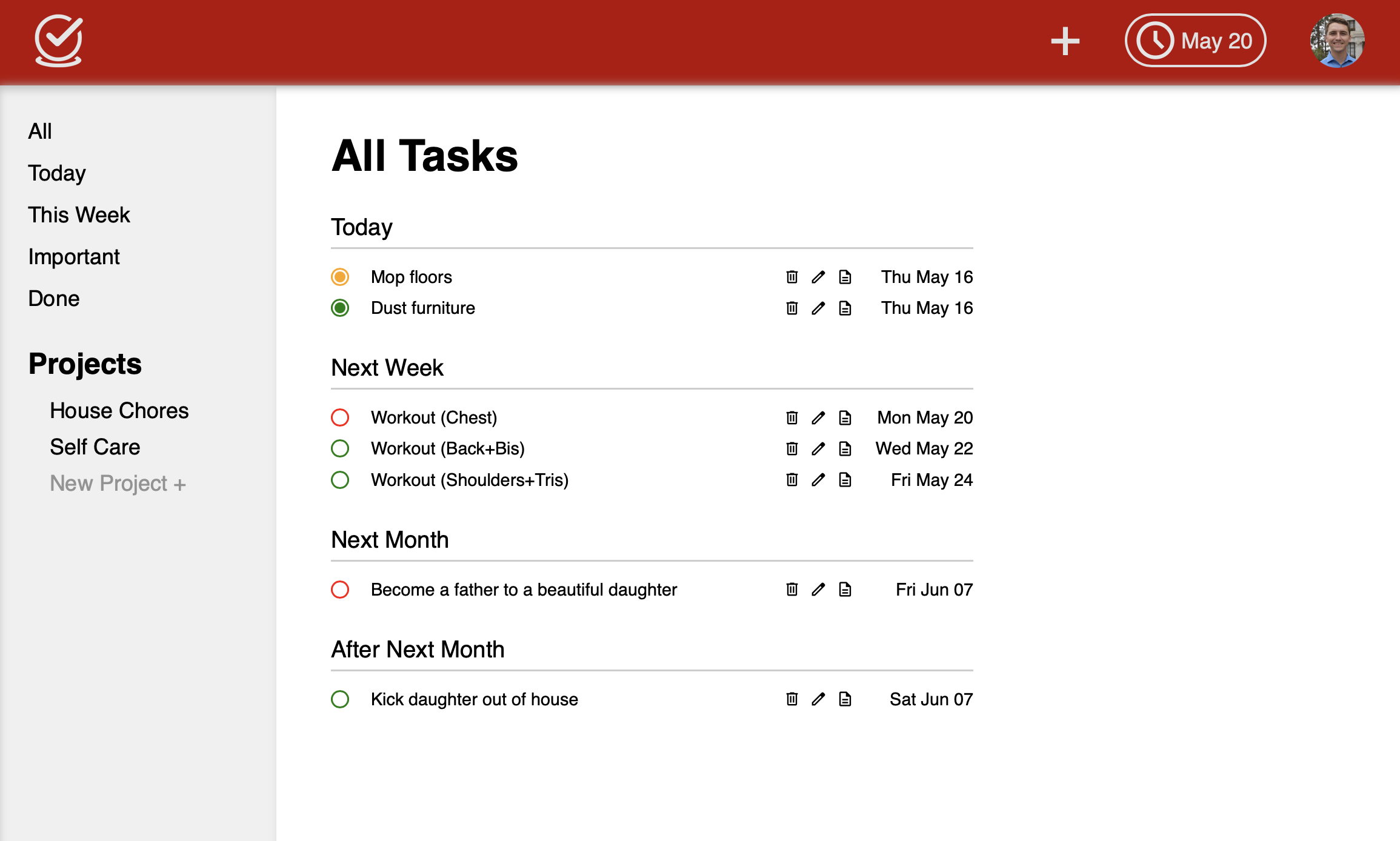Click the add task plus icon
The height and width of the screenshot is (841, 1400).
point(1065,41)
